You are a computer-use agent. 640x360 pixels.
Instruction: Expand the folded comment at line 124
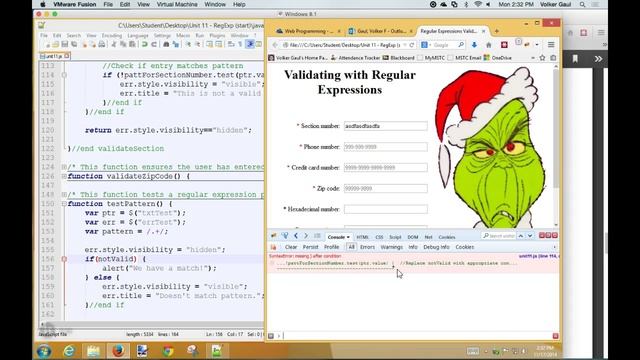coord(64,167)
